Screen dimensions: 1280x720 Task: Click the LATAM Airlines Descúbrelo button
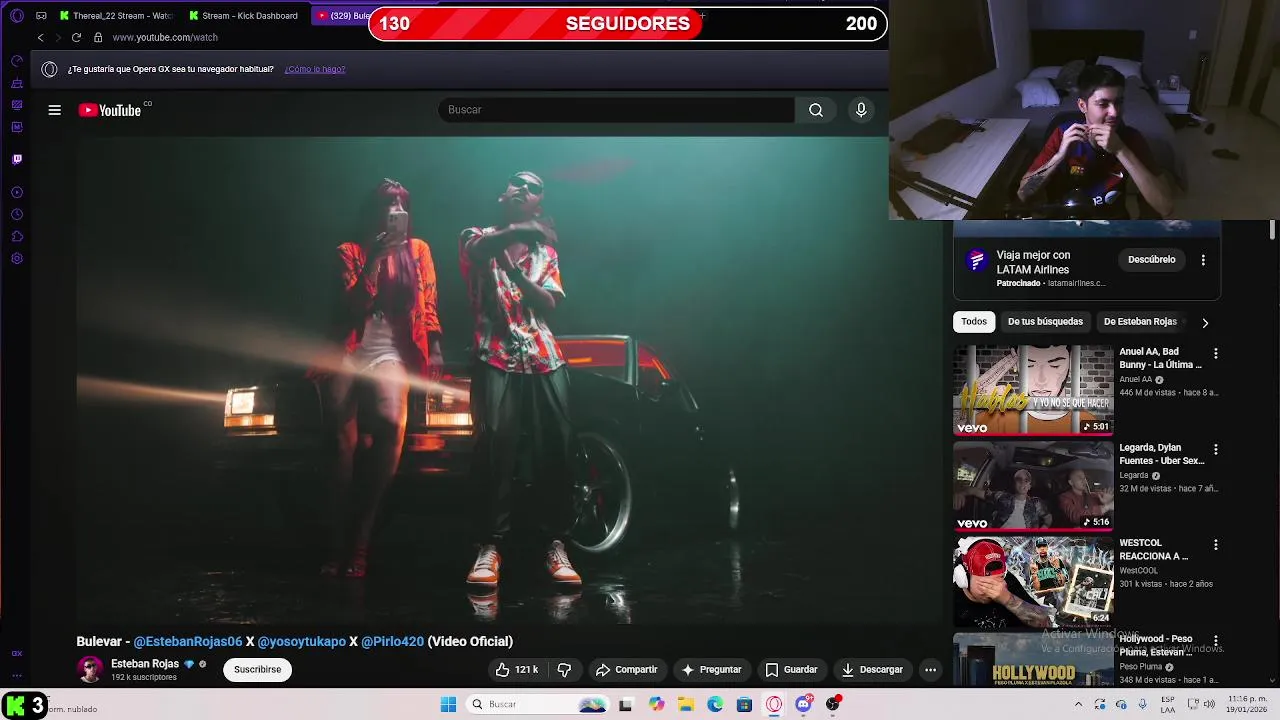click(1152, 260)
